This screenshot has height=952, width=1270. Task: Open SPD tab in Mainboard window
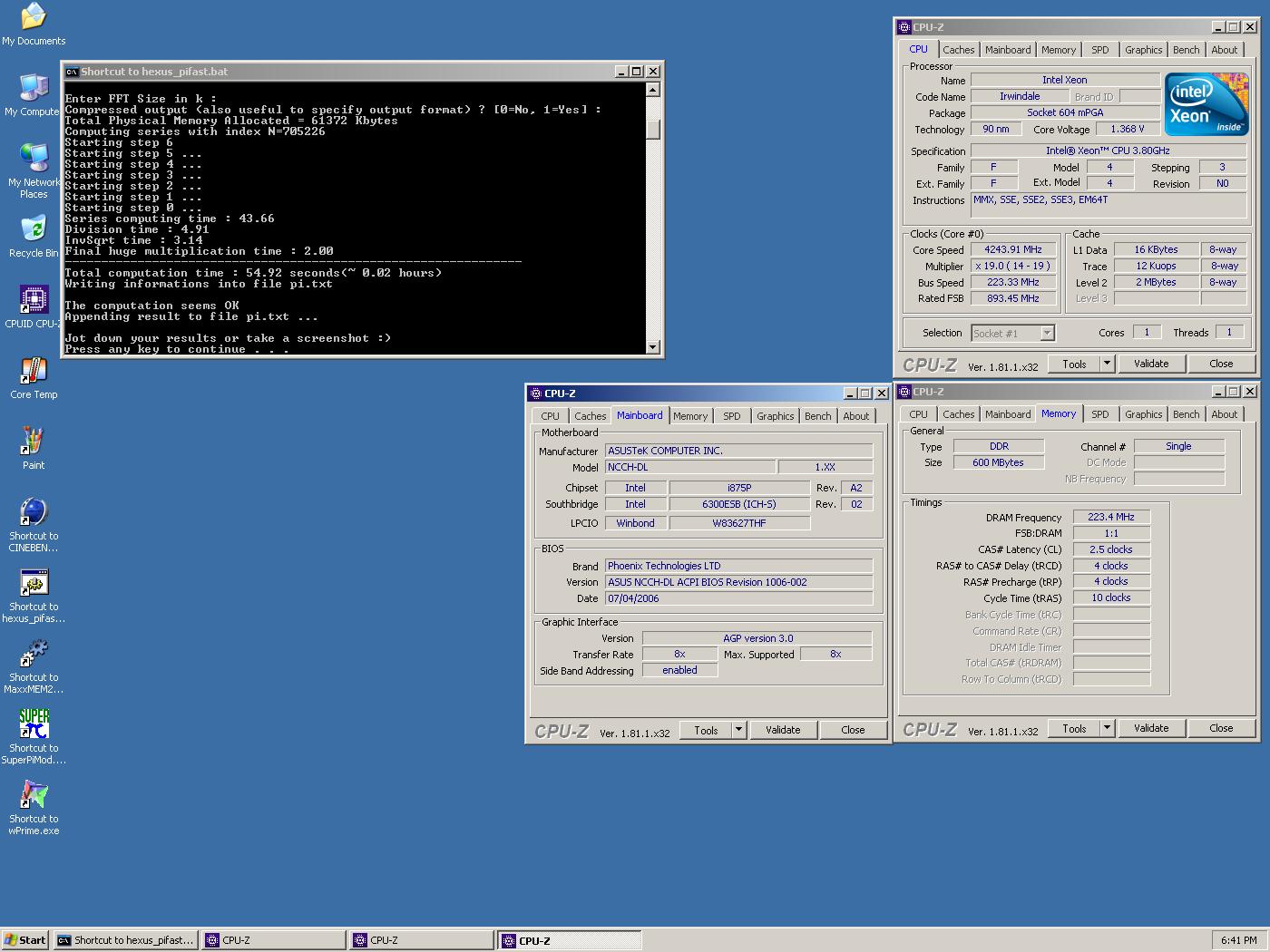click(x=732, y=416)
